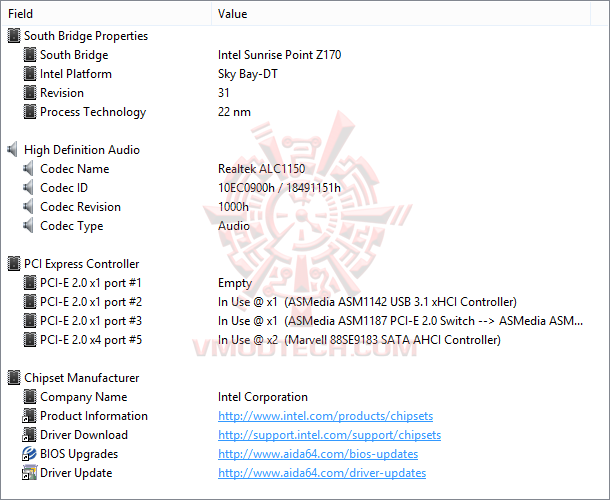Select the High Definition Audio heading

(82, 150)
